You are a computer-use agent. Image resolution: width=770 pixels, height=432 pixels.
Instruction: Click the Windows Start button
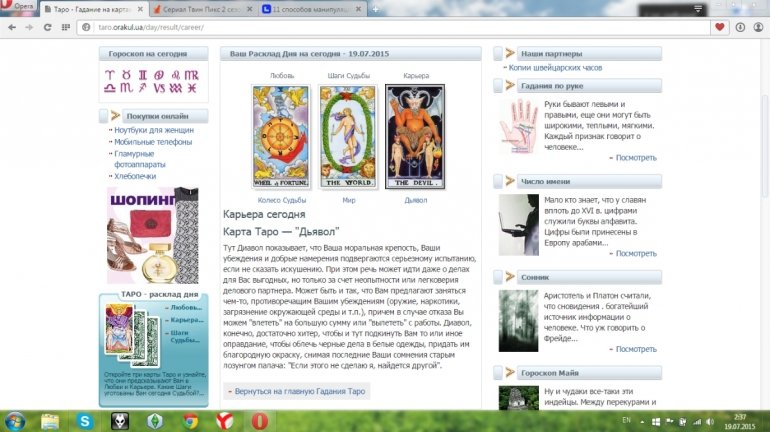tap(15, 420)
